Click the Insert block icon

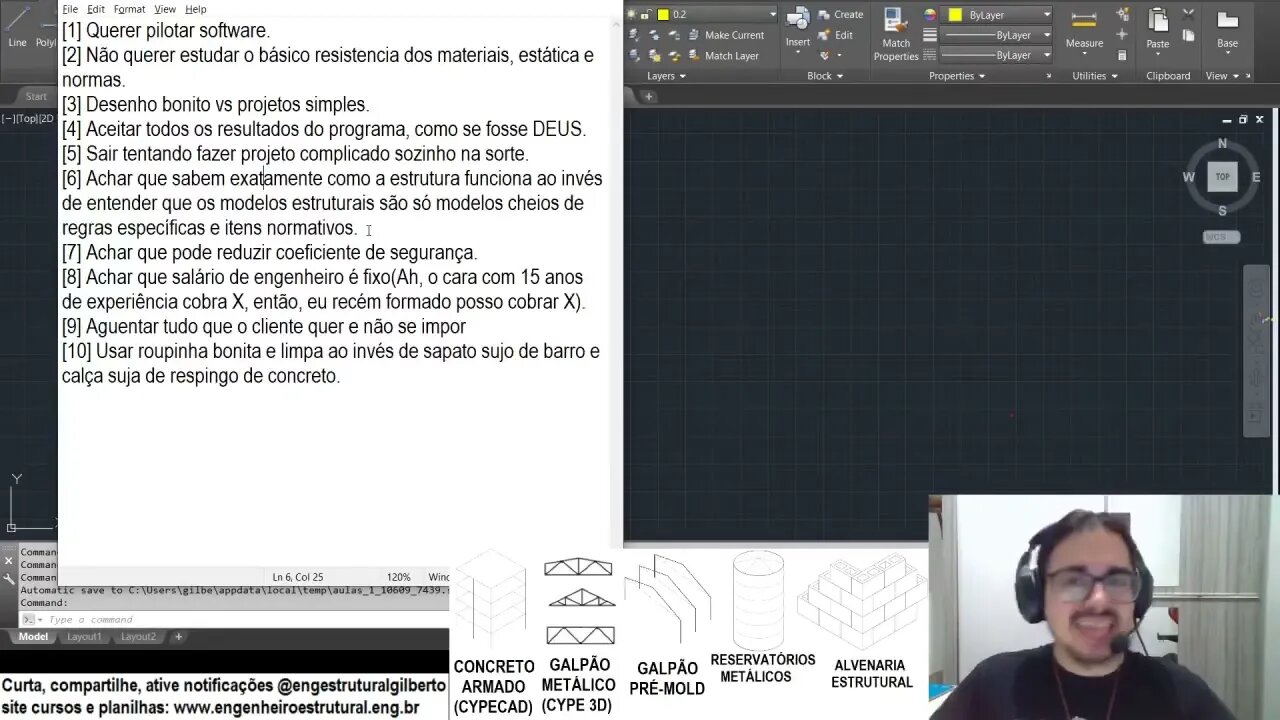[797, 19]
